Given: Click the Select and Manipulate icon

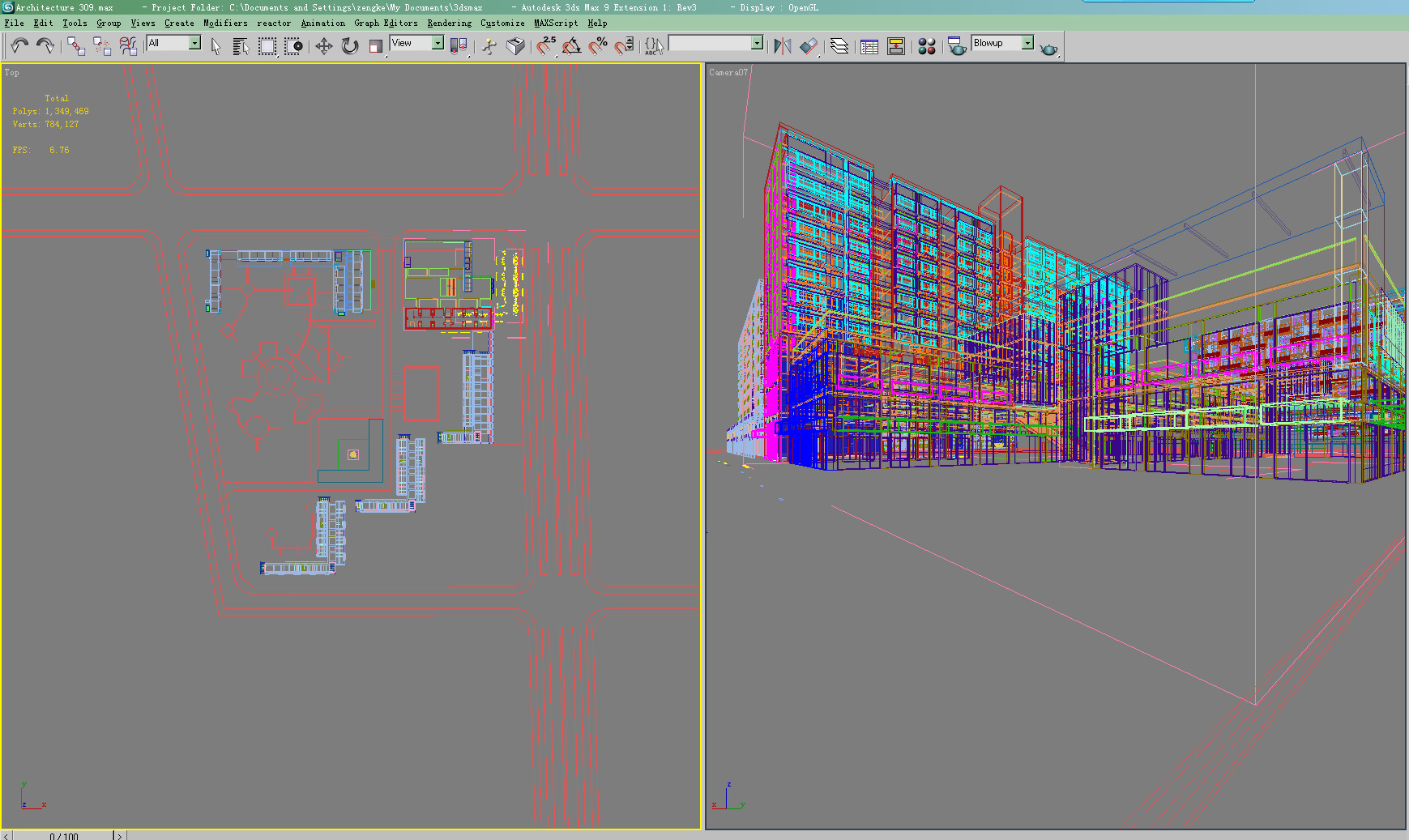Looking at the screenshot, I should point(489,46).
